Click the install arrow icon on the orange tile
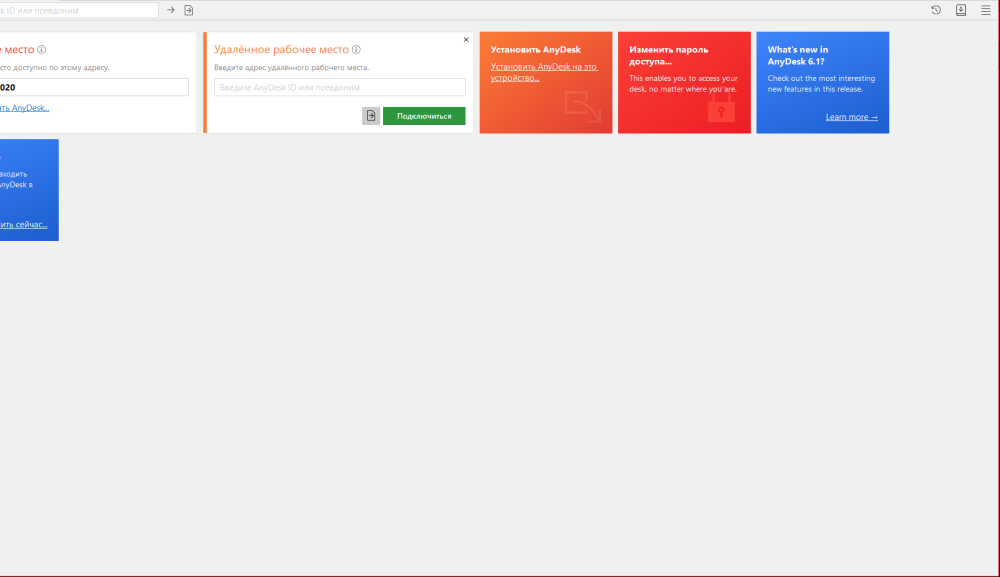 [x=583, y=106]
